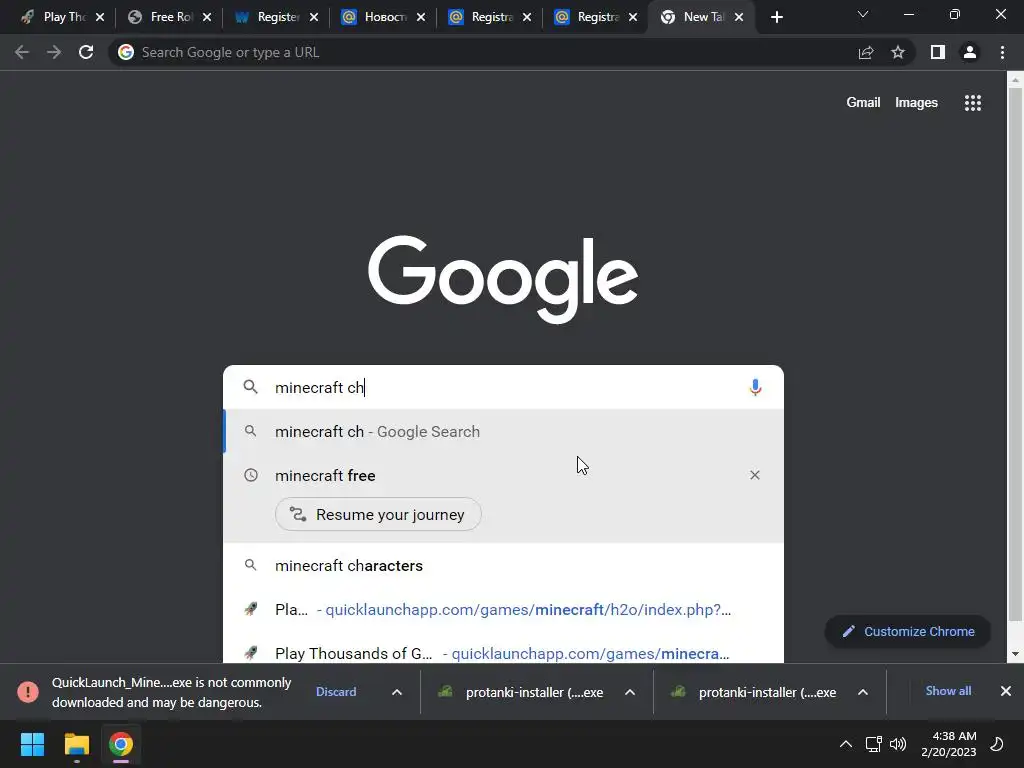Select 'minecraft free' suggestion

[x=503, y=475]
